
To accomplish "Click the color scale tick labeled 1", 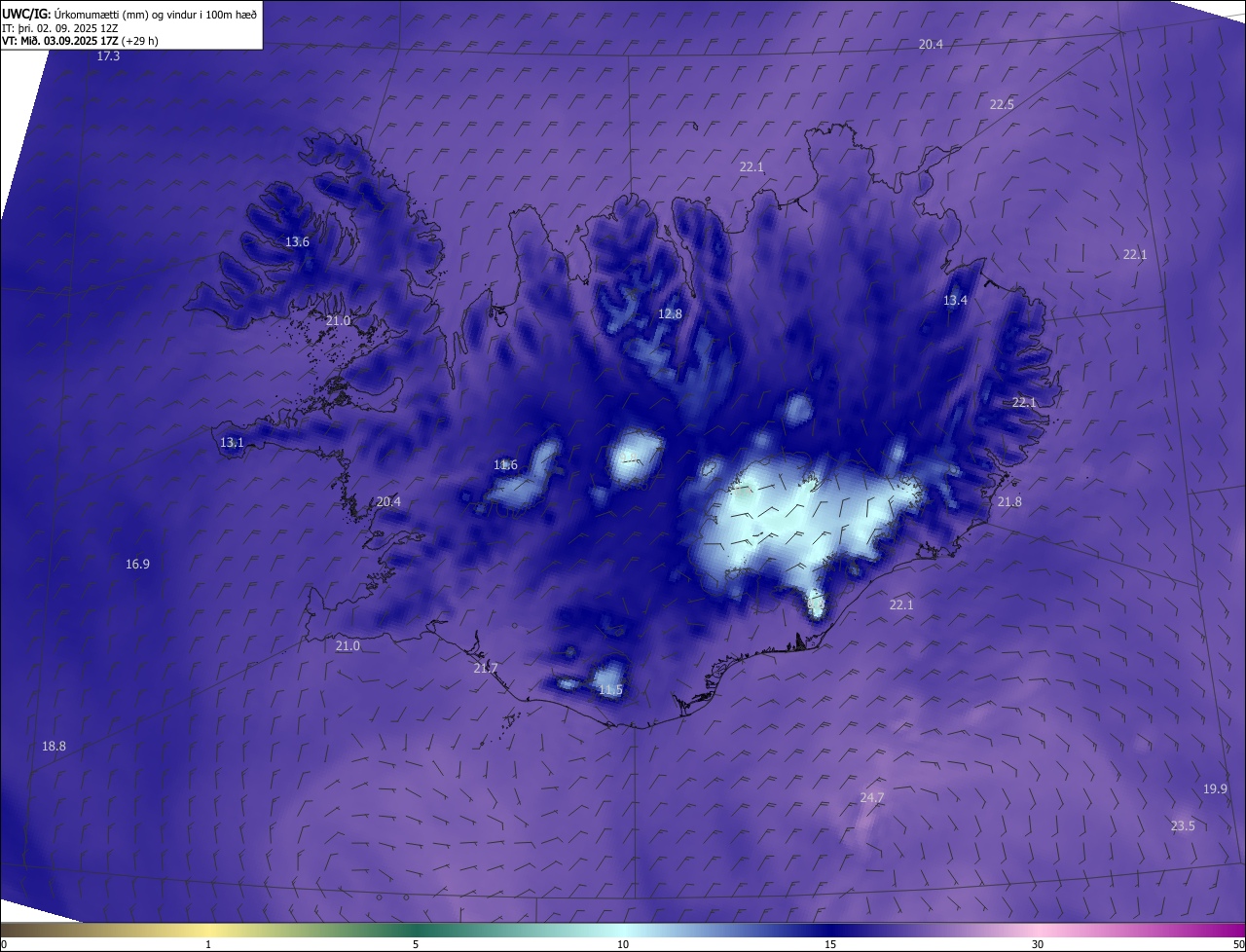I will [x=208, y=944].
